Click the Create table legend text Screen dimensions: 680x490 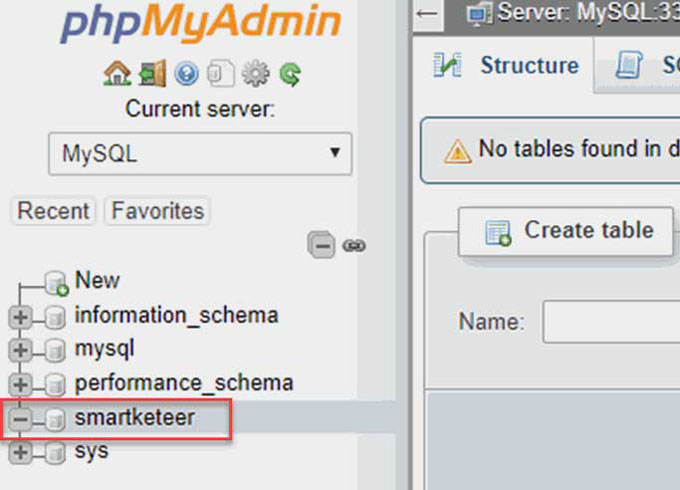point(589,230)
